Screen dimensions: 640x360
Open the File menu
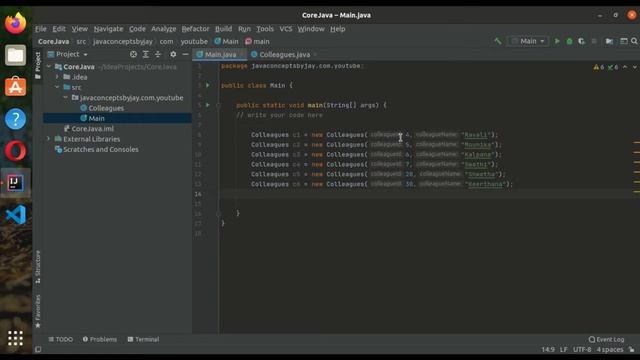[x=40, y=29]
